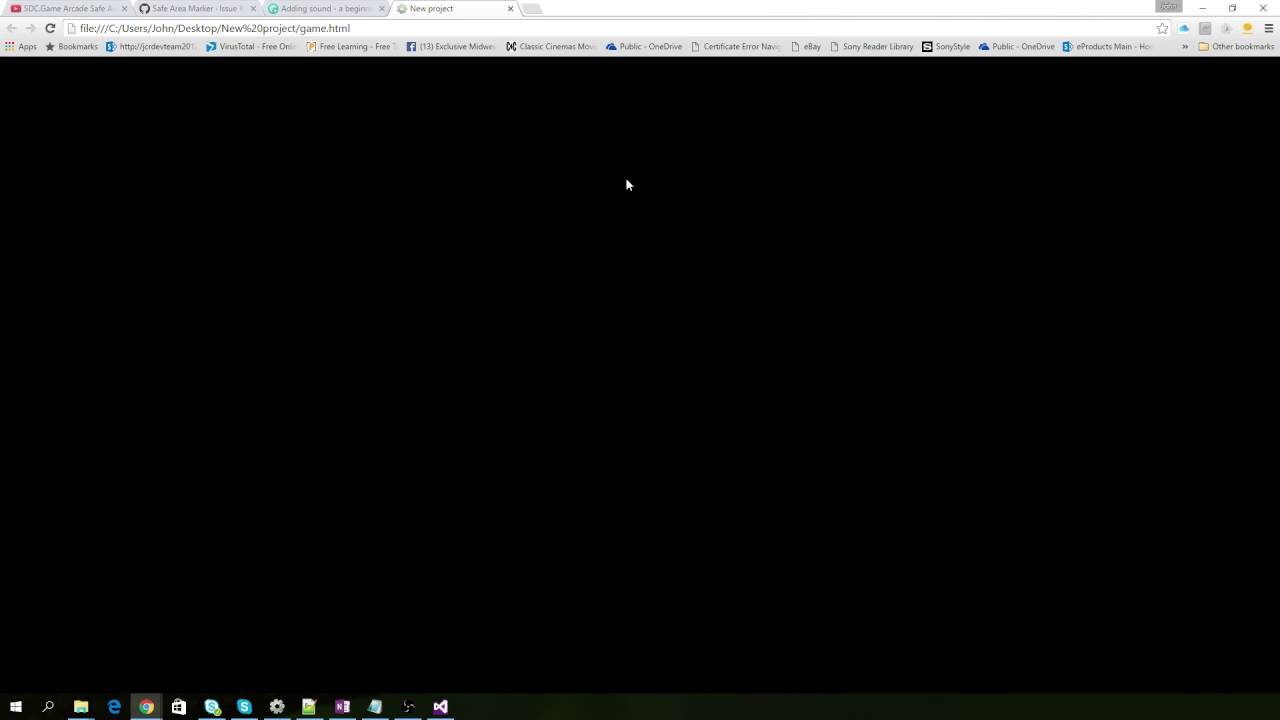The width and height of the screenshot is (1280, 720).
Task: Close the SDC.Game Arcade Safe tab
Action: click(x=124, y=8)
